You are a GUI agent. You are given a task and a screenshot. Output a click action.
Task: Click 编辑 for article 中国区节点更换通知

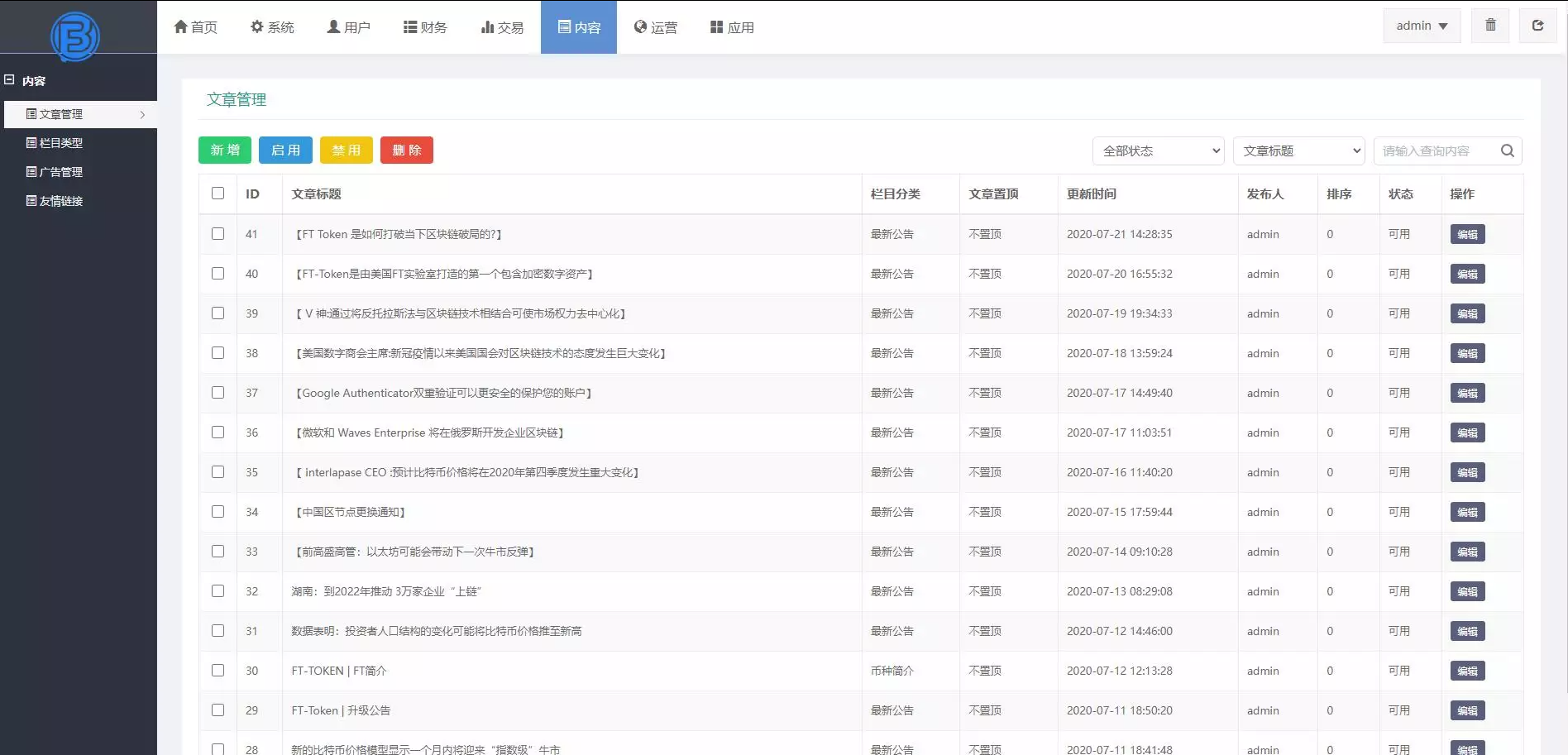click(x=1467, y=512)
